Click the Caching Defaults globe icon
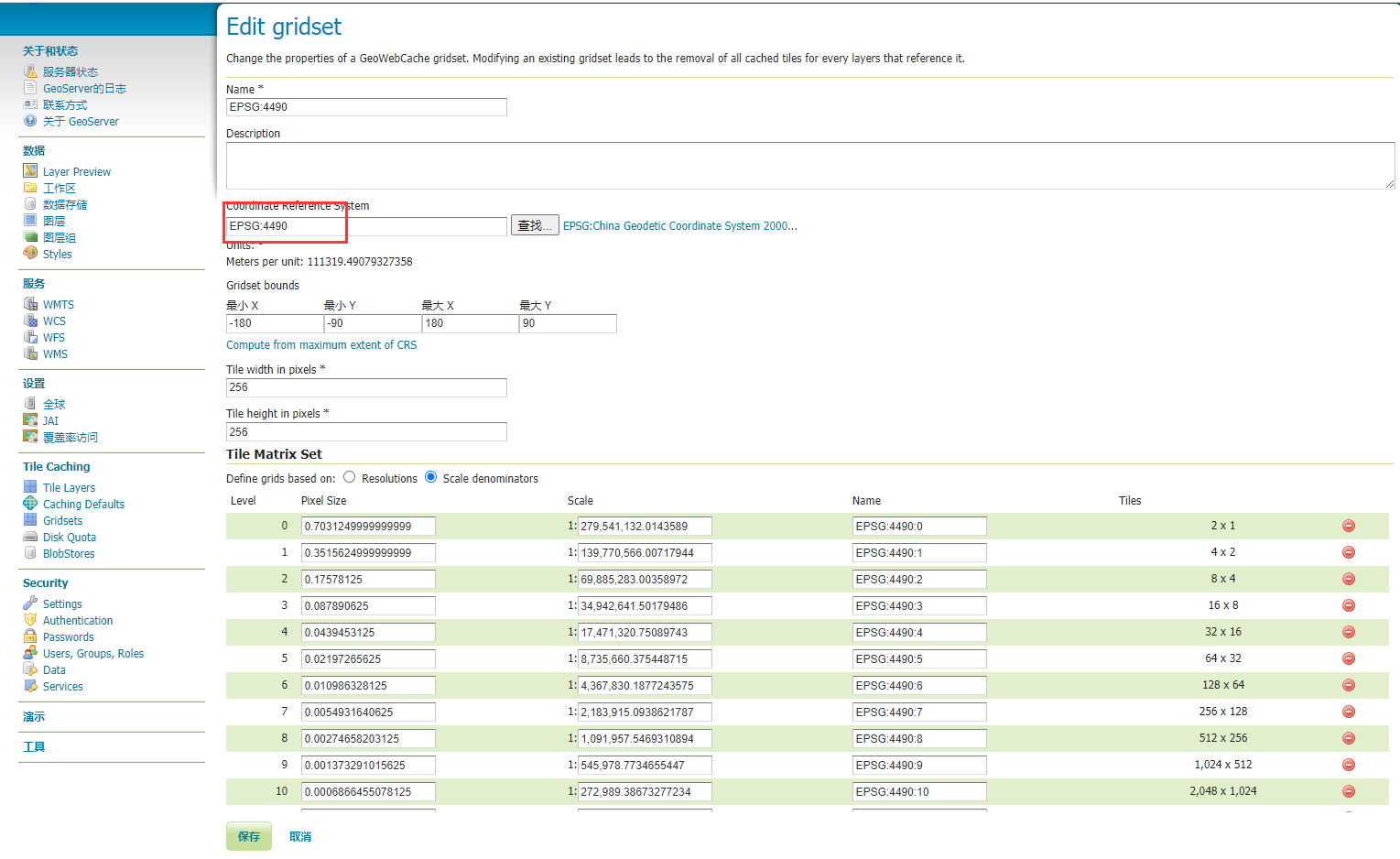 click(30, 504)
